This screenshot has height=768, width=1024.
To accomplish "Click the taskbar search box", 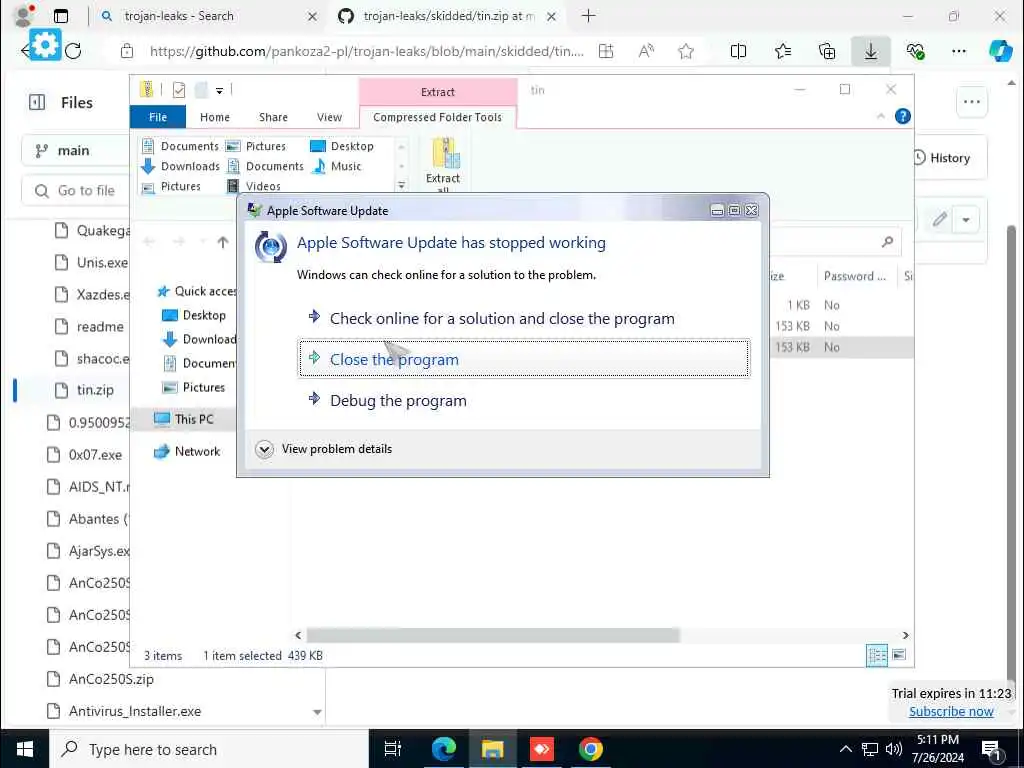I will [x=209, y=749].
